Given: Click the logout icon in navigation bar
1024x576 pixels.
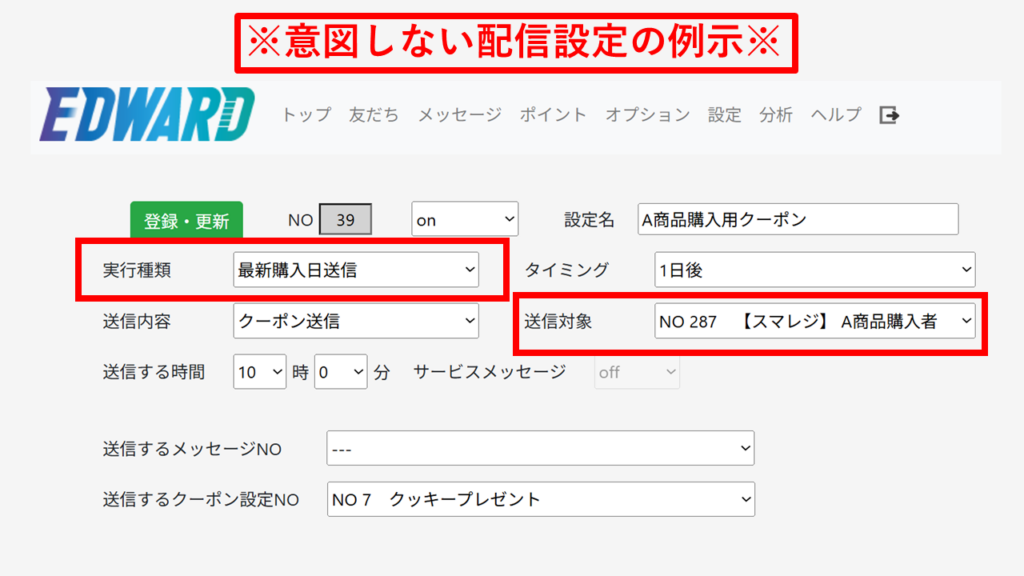Looking at the screenshot, I should (889, 115).
